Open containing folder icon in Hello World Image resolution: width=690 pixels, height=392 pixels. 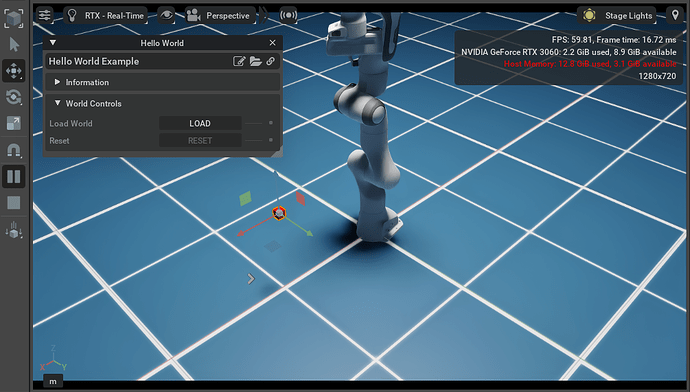[256, 61]
